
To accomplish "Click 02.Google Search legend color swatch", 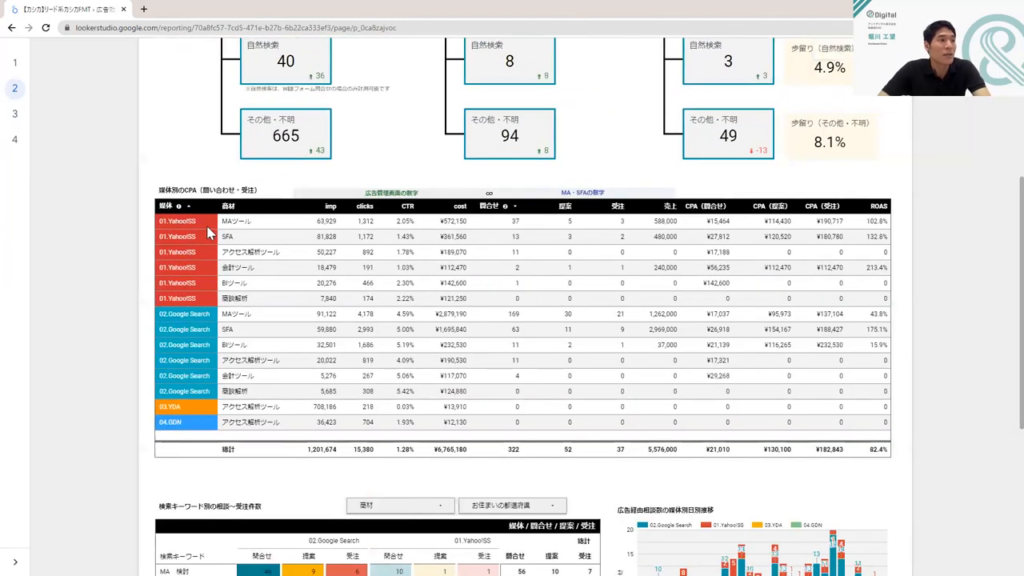I will tap(646, 525).
